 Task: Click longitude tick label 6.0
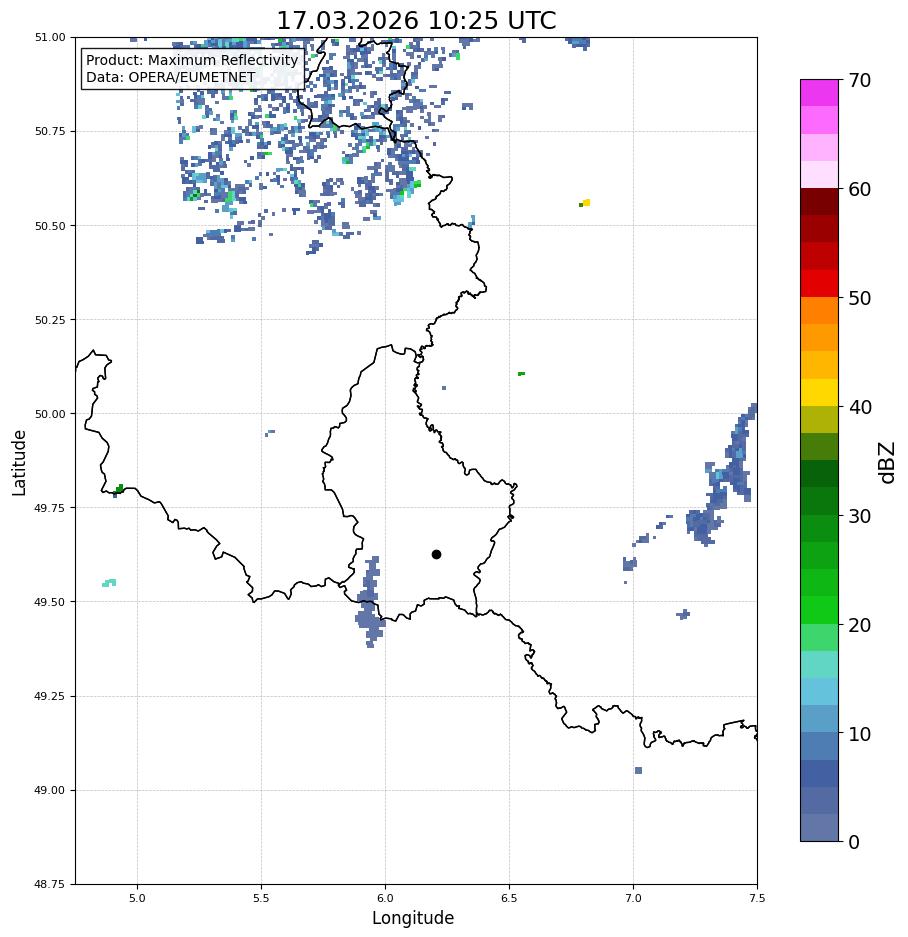point(386,898)
